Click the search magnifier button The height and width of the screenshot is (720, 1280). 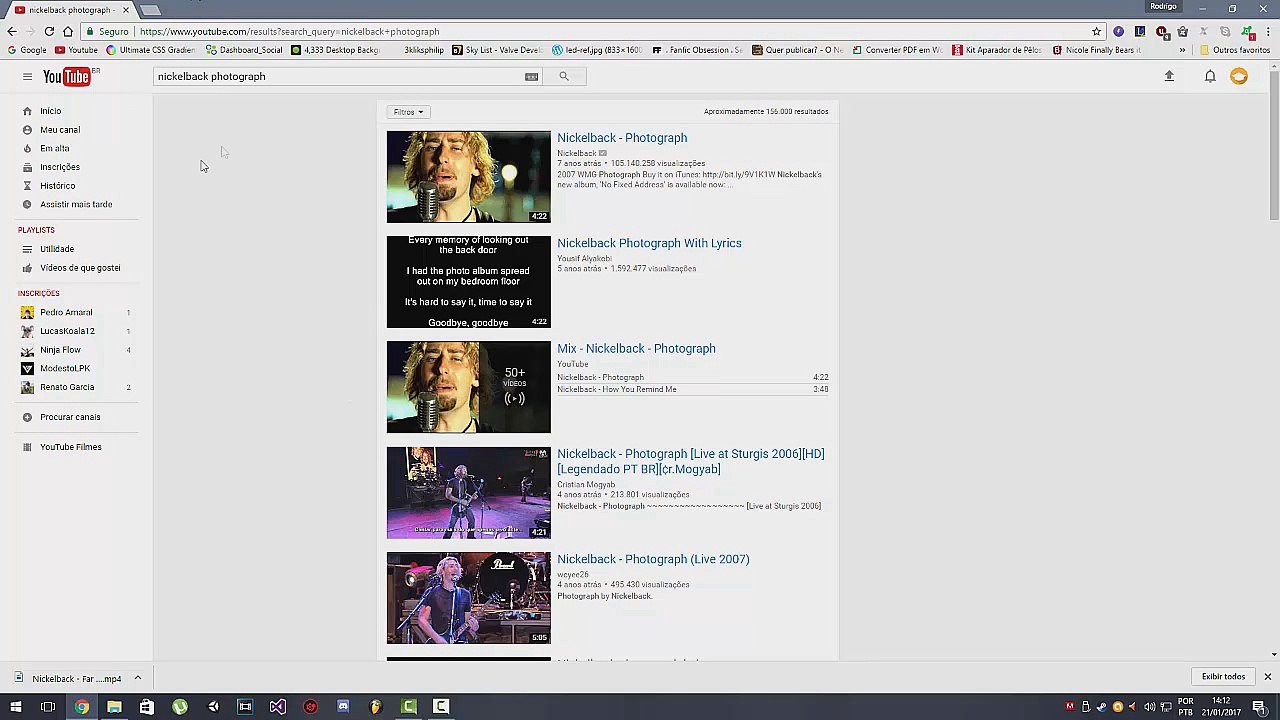point(564,76)
